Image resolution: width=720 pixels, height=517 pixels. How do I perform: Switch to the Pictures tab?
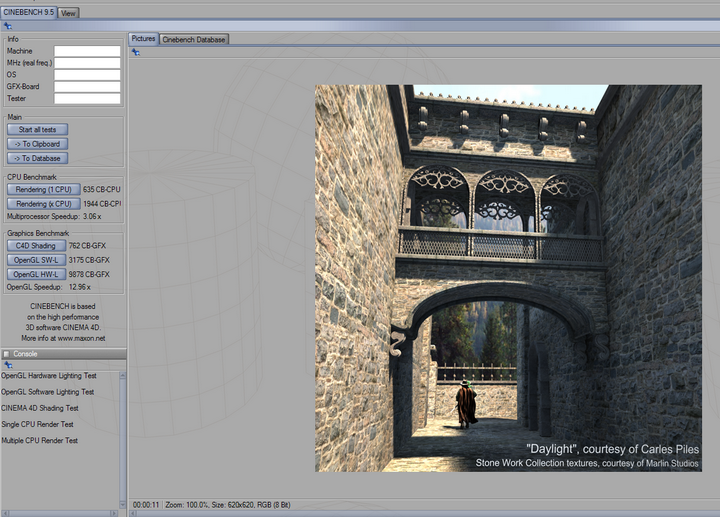tap(143, 39)
